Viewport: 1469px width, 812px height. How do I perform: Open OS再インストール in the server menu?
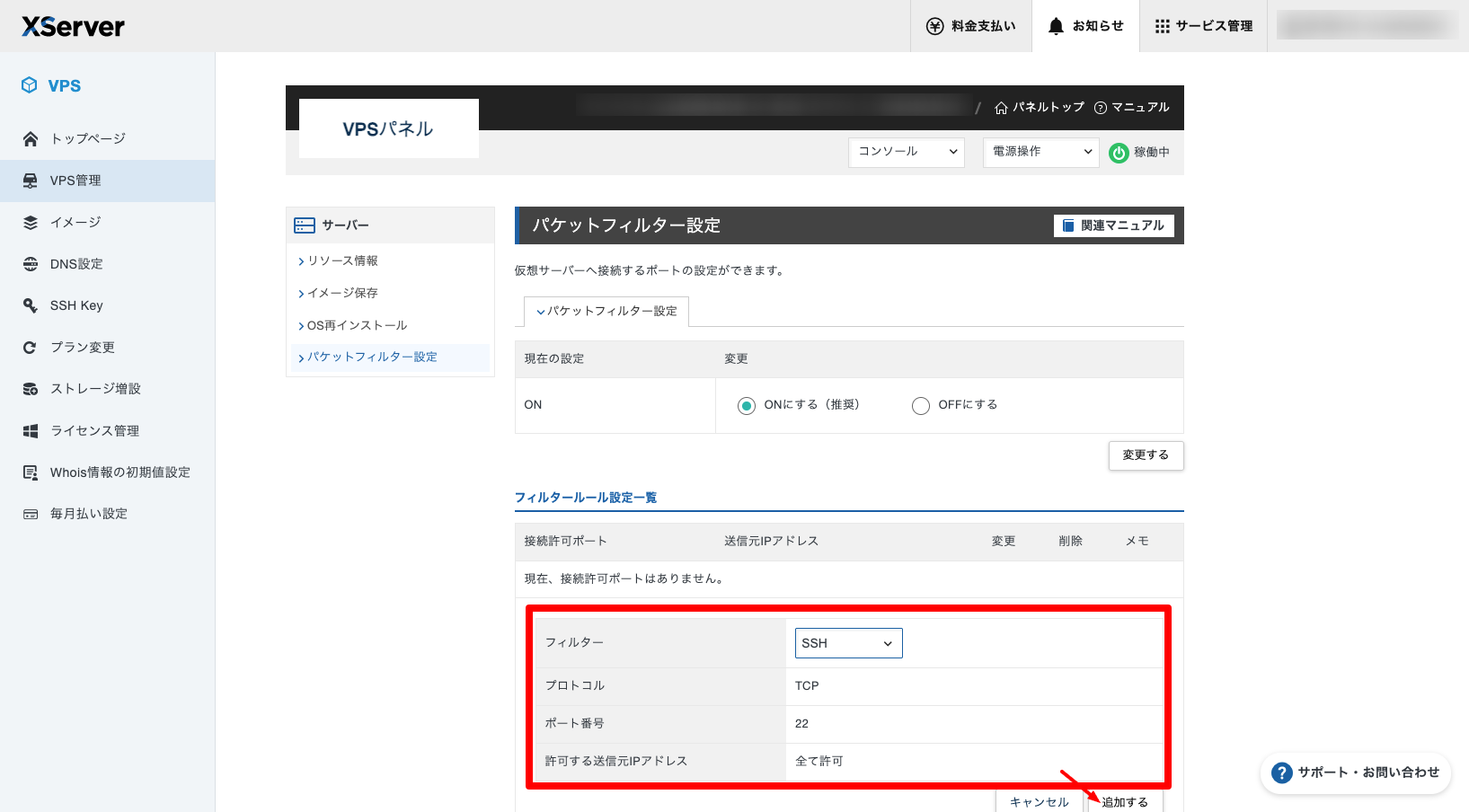[x=357, y=325]
